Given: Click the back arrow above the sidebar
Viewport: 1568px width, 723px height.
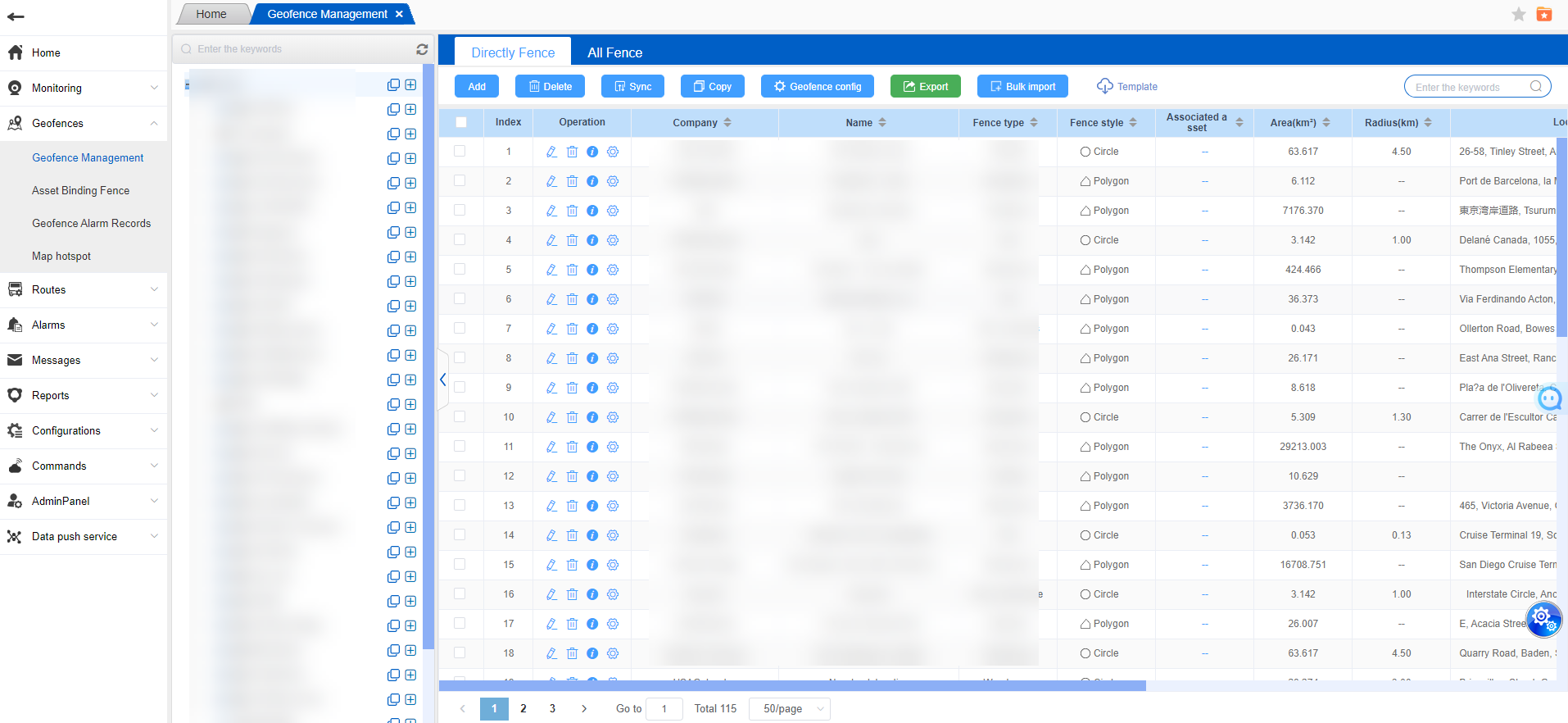Looking at the screenshot, I should coord(16,16).
